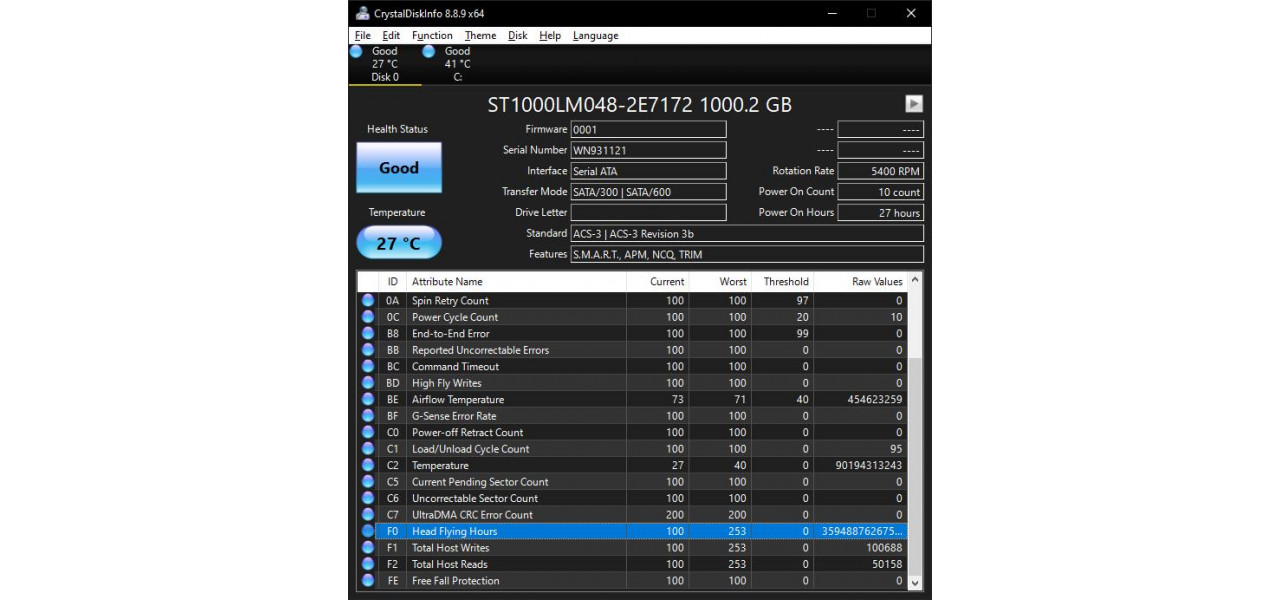1280x600 pixels.
Task: Click the ID column header
Action: click(393, 282)
